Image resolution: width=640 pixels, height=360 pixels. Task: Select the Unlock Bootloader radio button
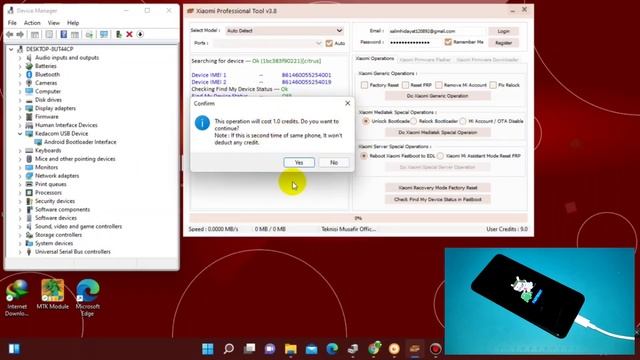[365, 121]
